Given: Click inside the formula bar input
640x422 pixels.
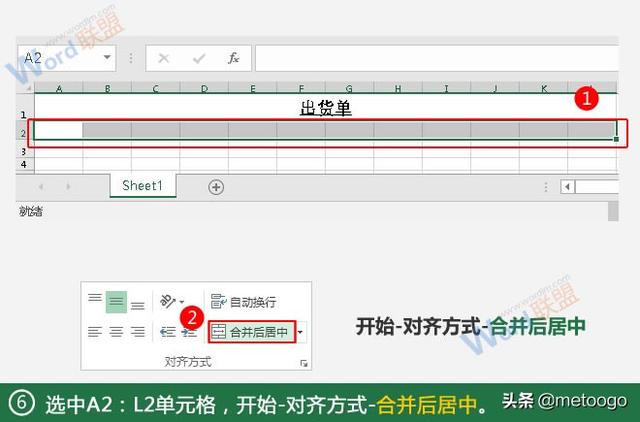Looking at the screenshot, I should 437,58.
